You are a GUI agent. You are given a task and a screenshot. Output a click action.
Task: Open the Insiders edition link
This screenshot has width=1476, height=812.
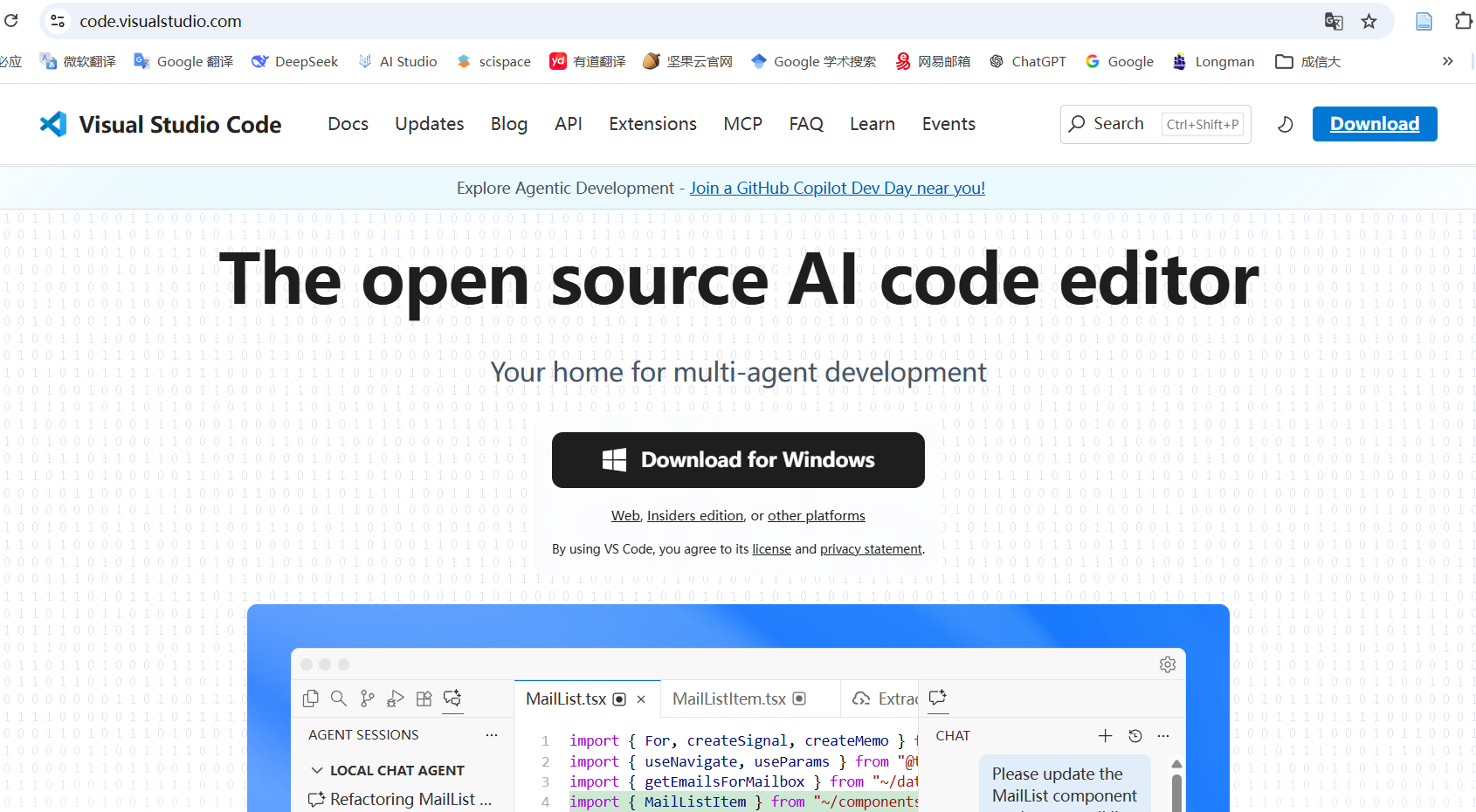(x=695, y=516)
